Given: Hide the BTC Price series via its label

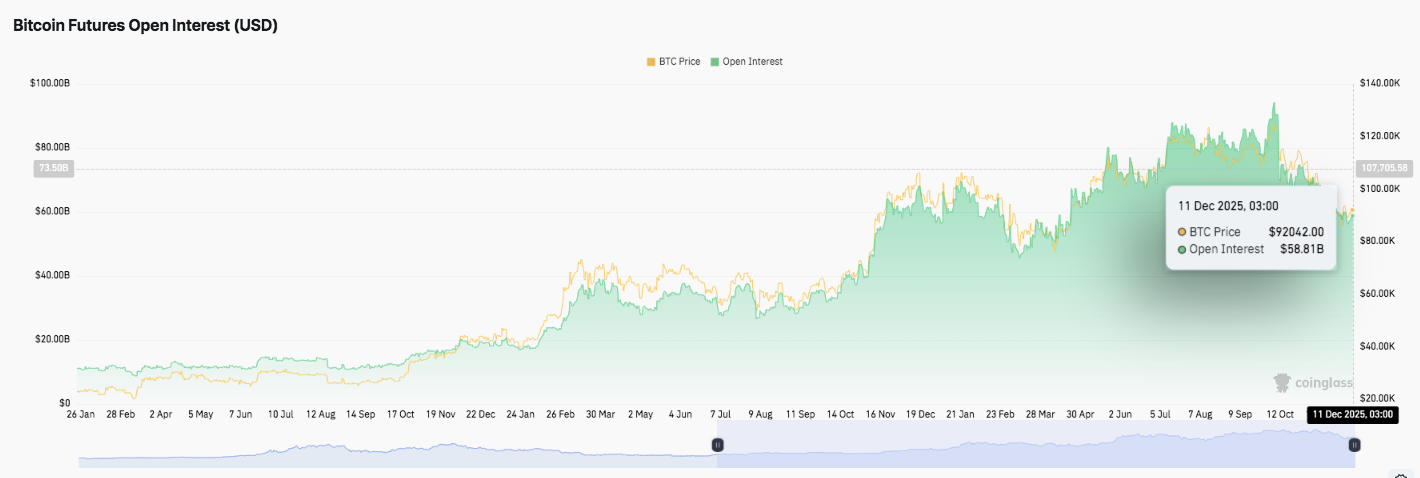Looking at the screenshot, I should pyautogui.click(x=680, y=62).
